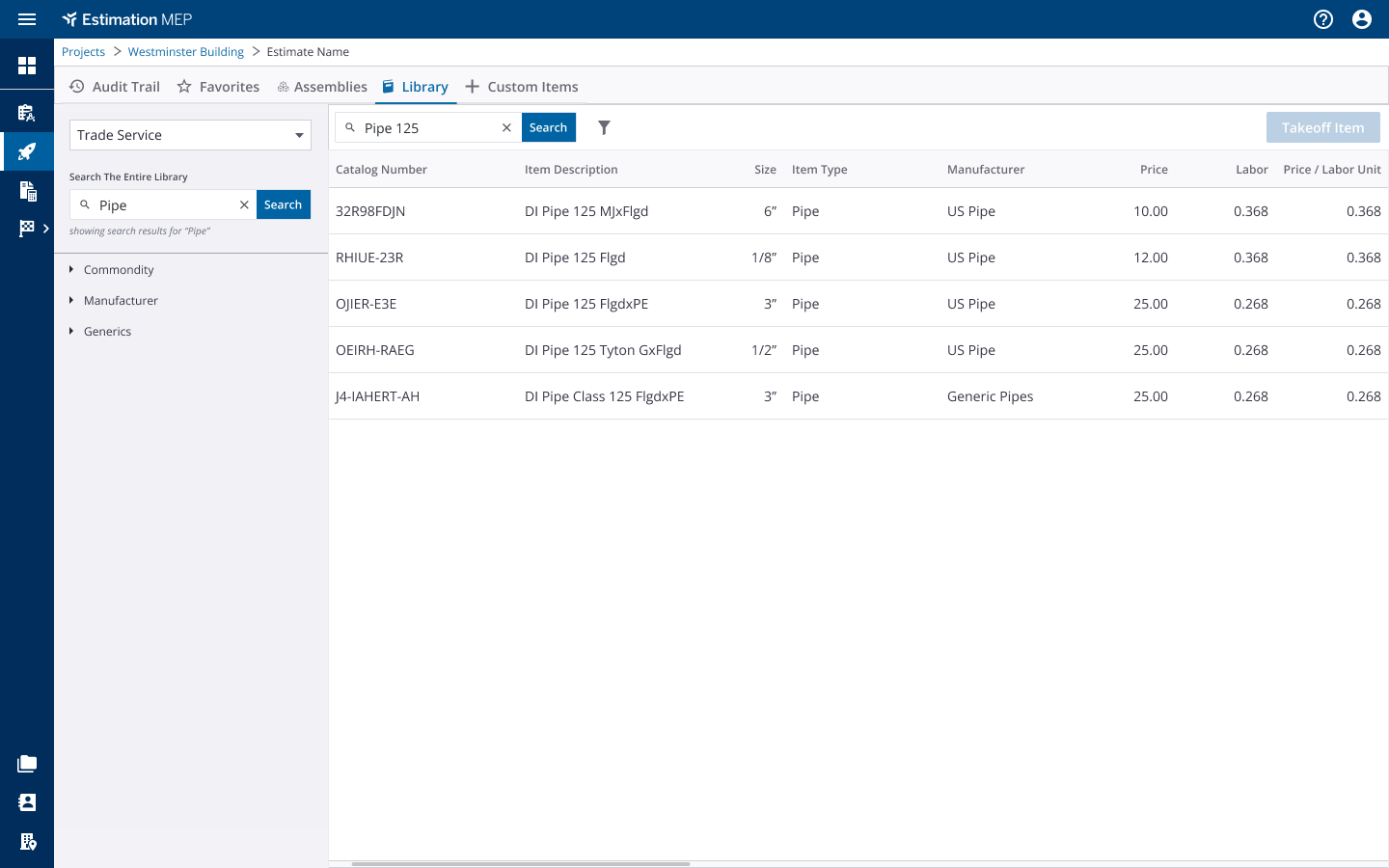The height and width of the screenshot is (868, 1389).
Task: Open the contacts icon in bottom sidebar
Action: (x=27, y=802)
